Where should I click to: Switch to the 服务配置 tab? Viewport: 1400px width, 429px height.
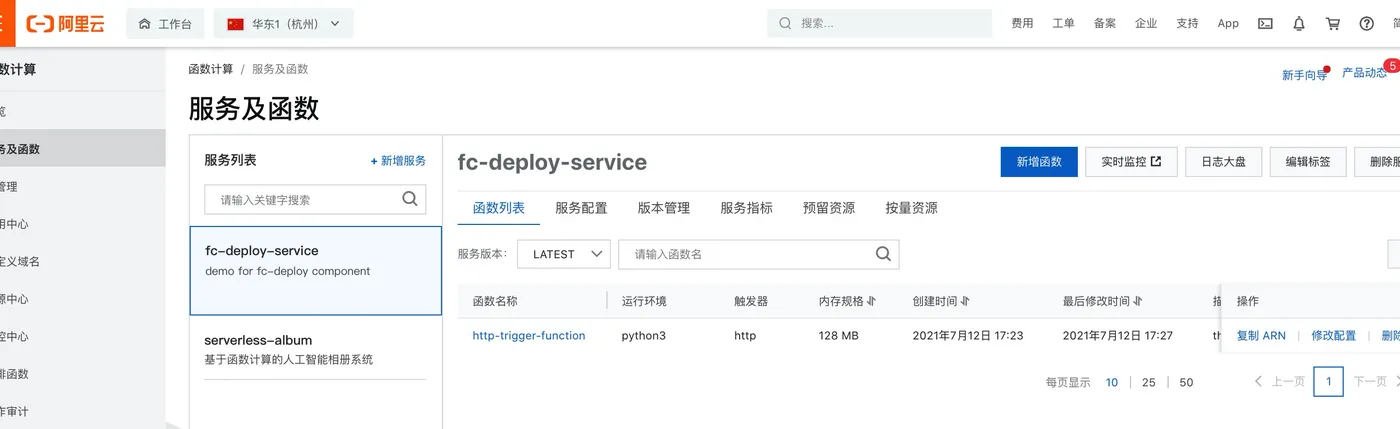tap(581, 208)
